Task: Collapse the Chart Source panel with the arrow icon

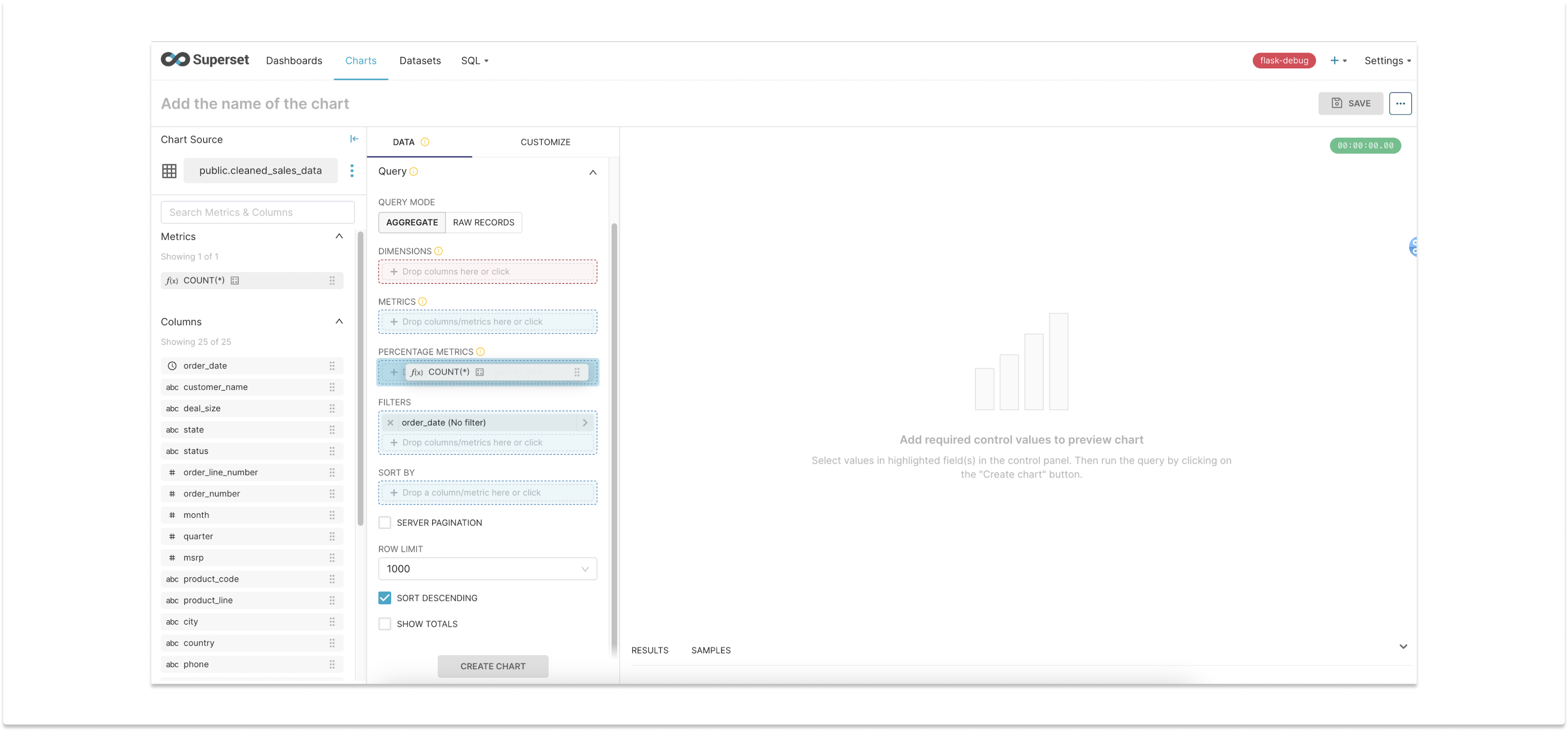Action: click(354, 139)
